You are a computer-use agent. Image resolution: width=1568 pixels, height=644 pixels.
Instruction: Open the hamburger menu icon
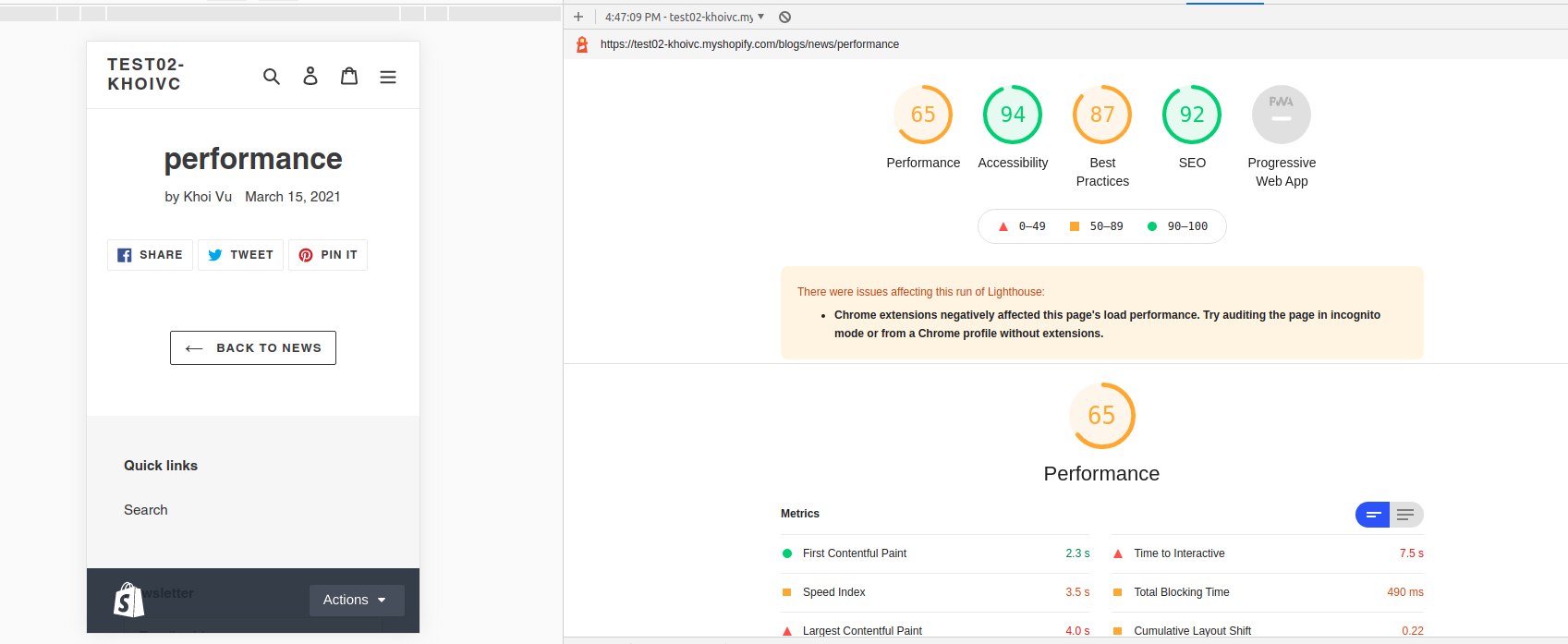388,77
